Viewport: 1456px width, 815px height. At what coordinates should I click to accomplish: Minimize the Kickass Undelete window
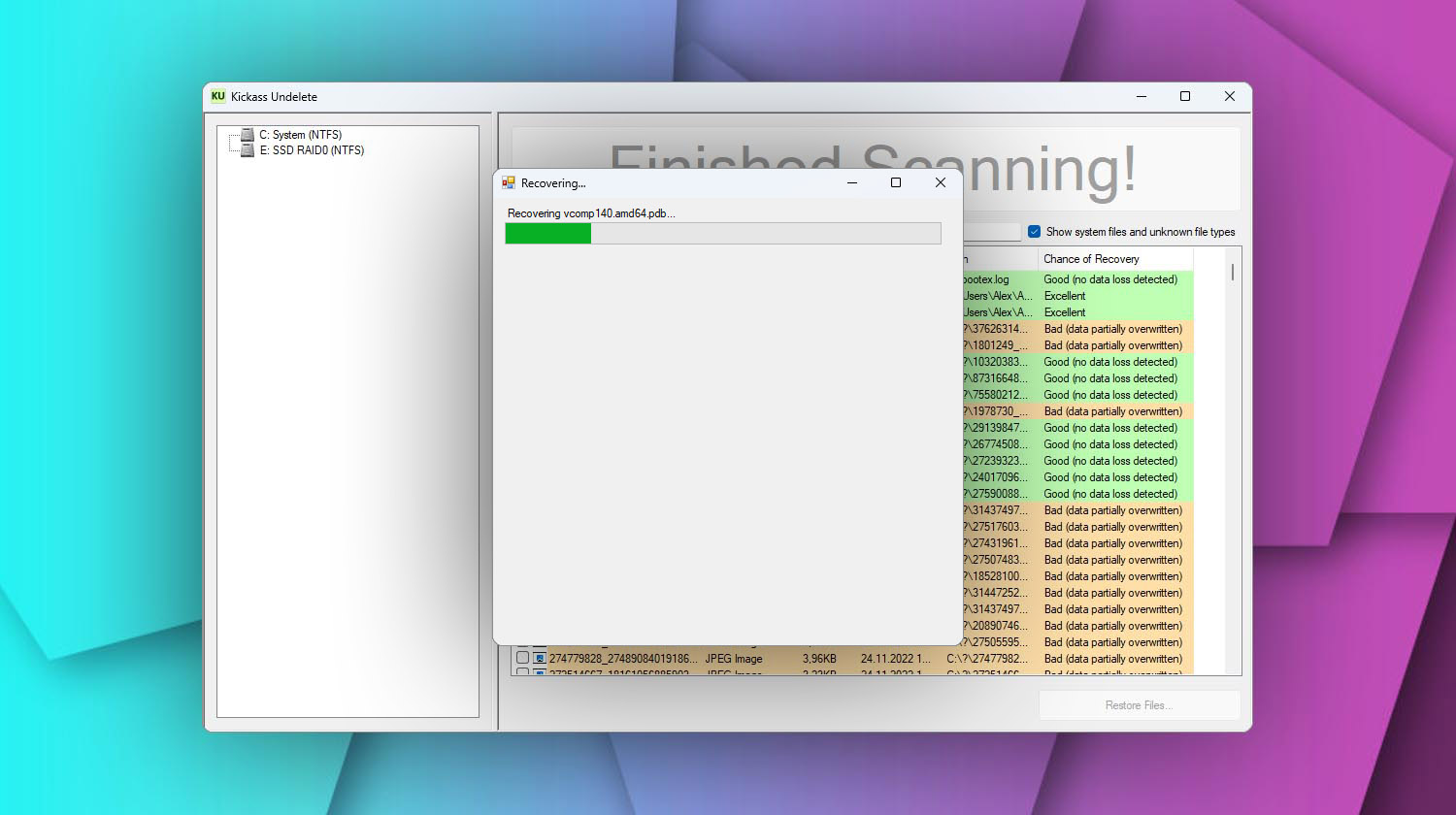point(1142,96)
